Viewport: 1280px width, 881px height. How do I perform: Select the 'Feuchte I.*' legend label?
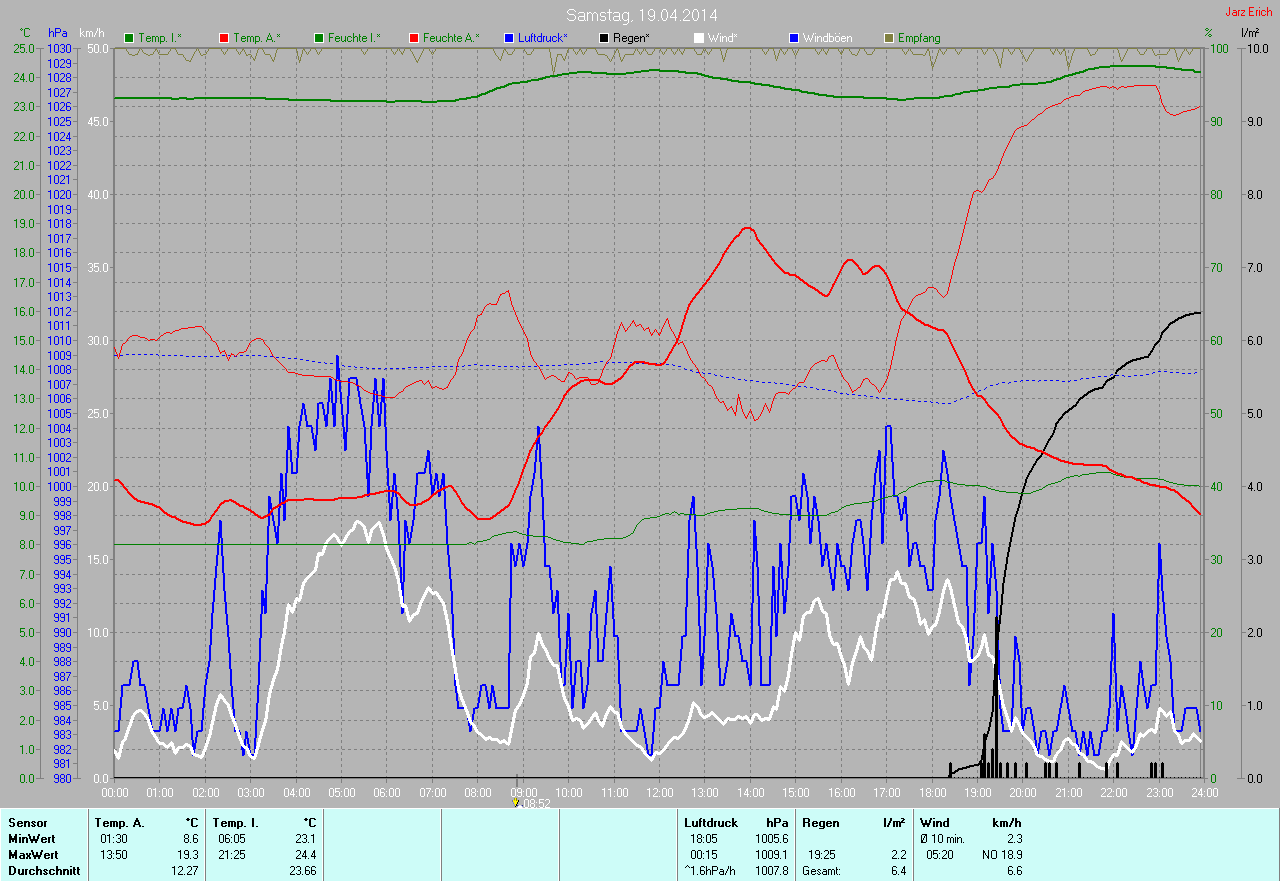(355, 38)
